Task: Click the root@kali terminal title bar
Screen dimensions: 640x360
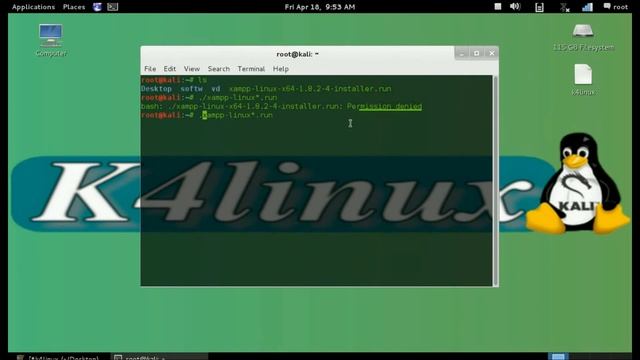Action: pos(297,54)
